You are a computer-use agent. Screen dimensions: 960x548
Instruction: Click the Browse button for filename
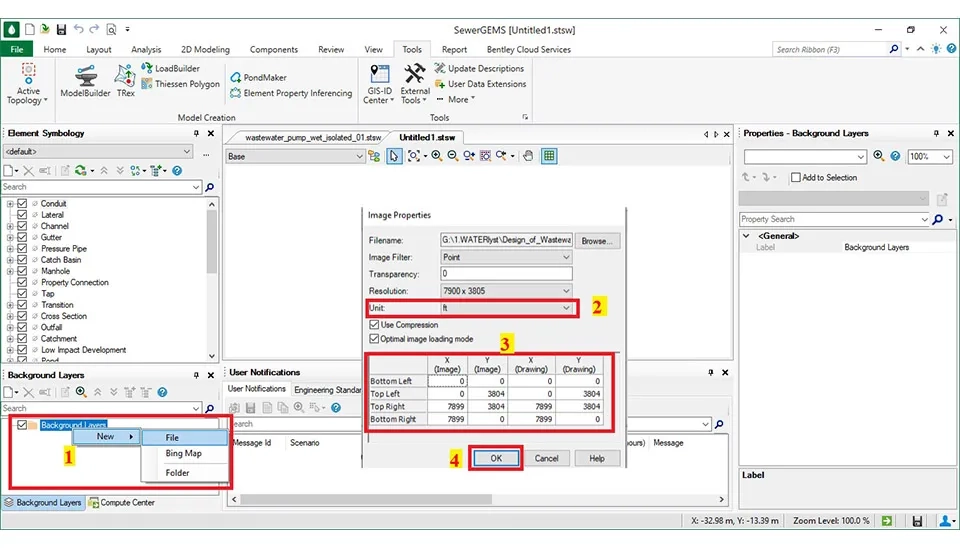(x=596, y=241)
